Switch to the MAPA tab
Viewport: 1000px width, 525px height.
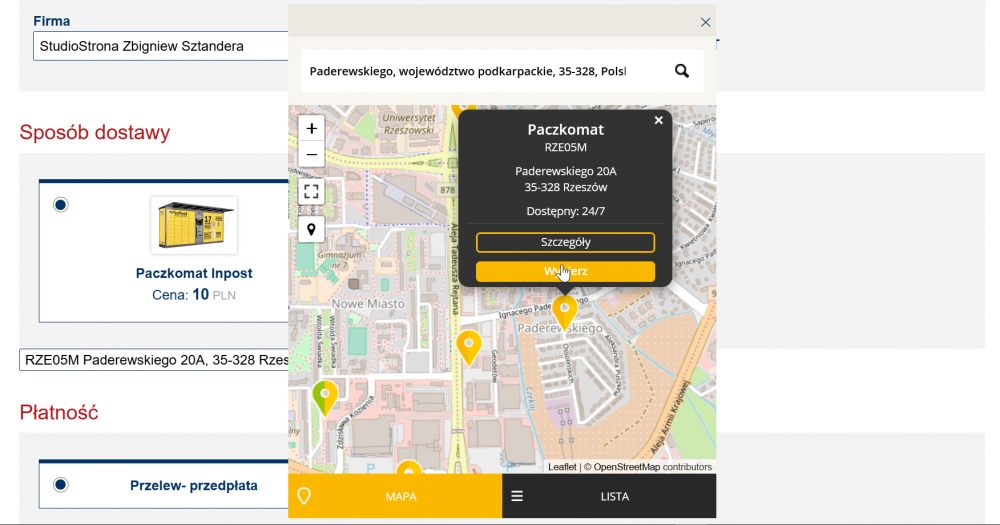pos(395,496)
